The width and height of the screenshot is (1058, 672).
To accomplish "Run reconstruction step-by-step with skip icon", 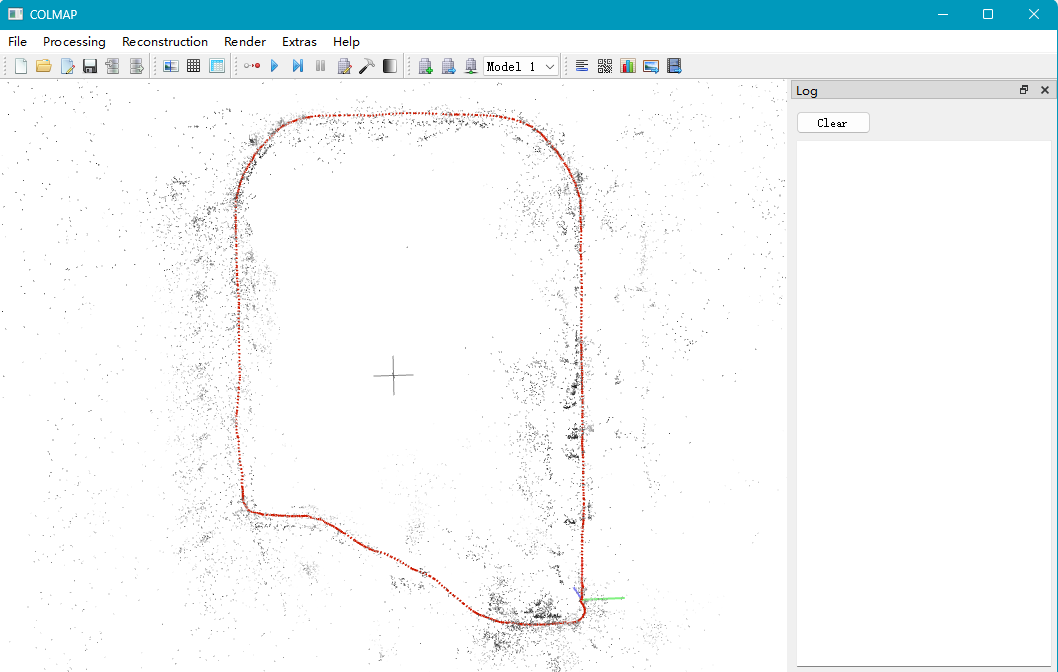I will 298,66.
